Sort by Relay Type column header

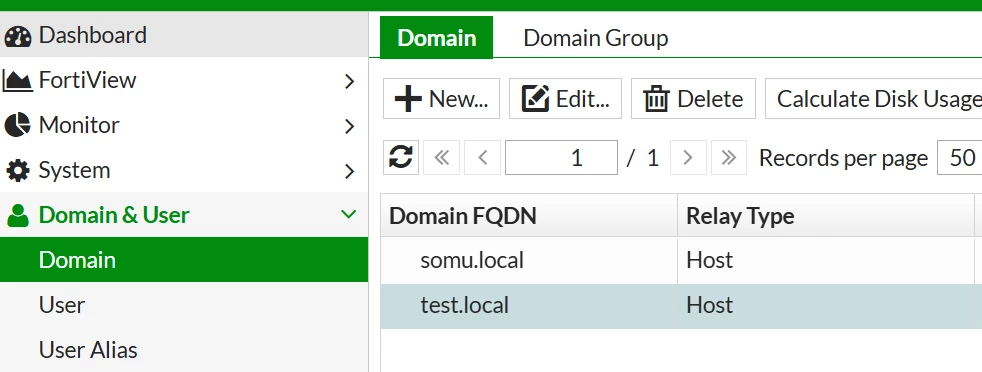pyautogui.click(x=825, y=215)
